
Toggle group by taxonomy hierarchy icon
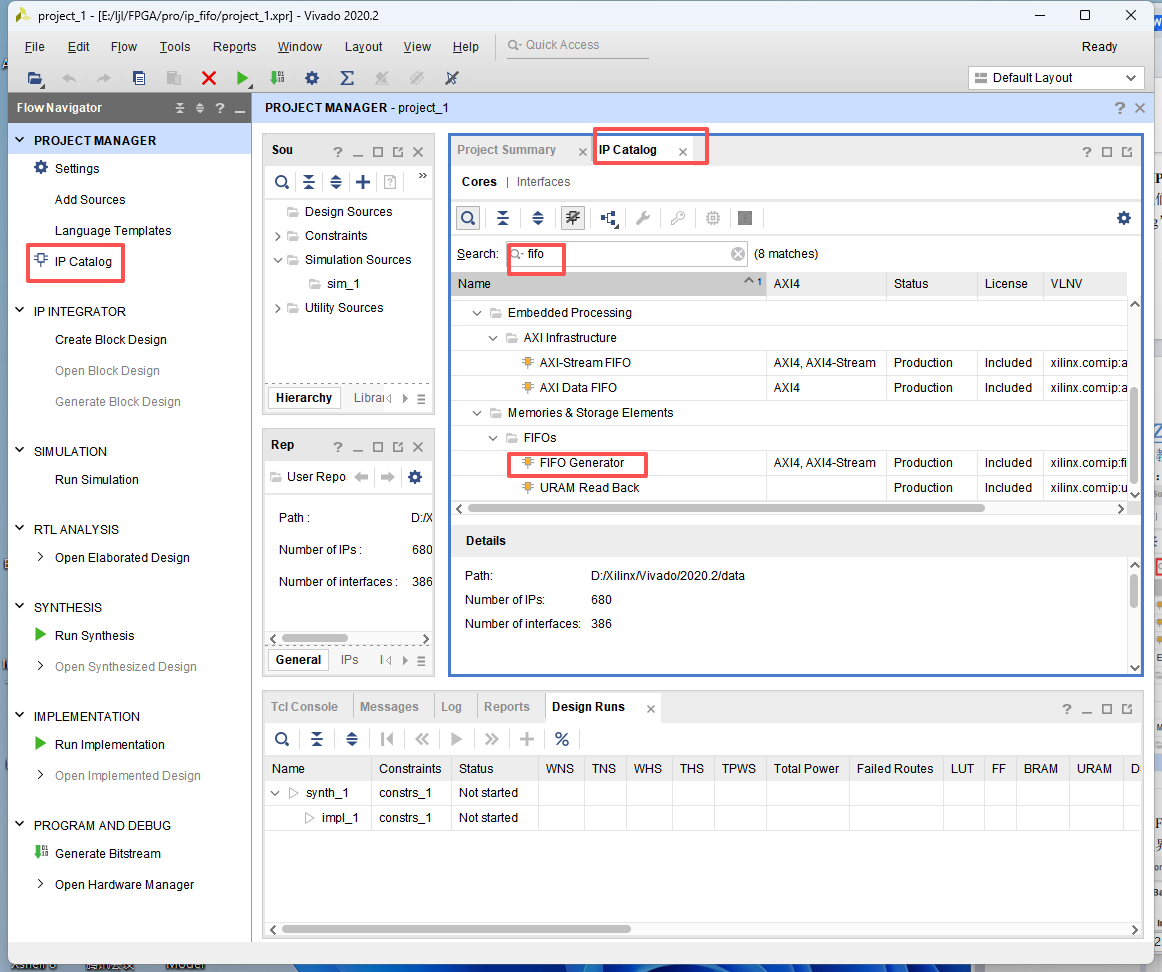[608, 218]
